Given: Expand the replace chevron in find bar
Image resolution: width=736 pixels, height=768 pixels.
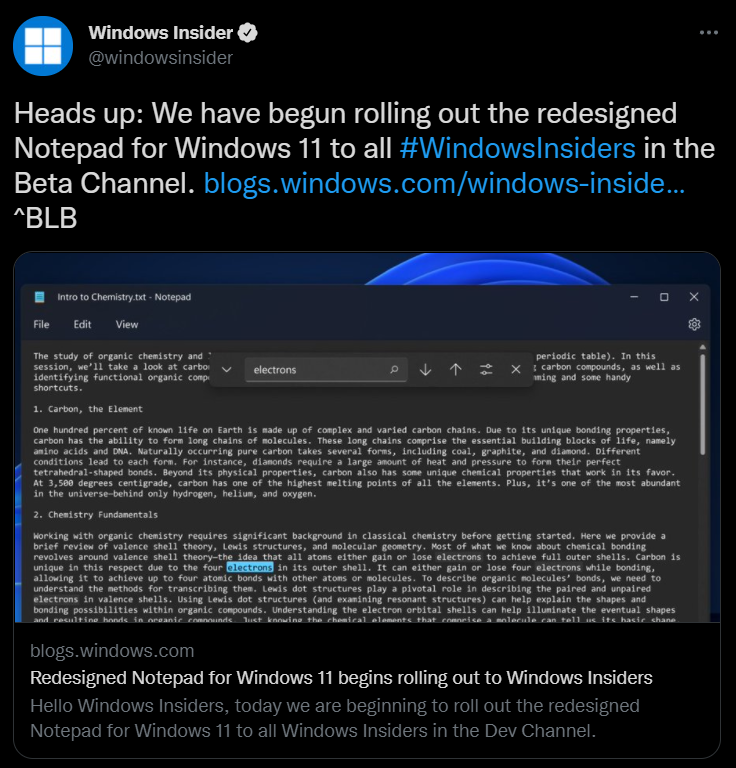Looking at the screenshot, I should pyautogui.click(x=226, y=369).
